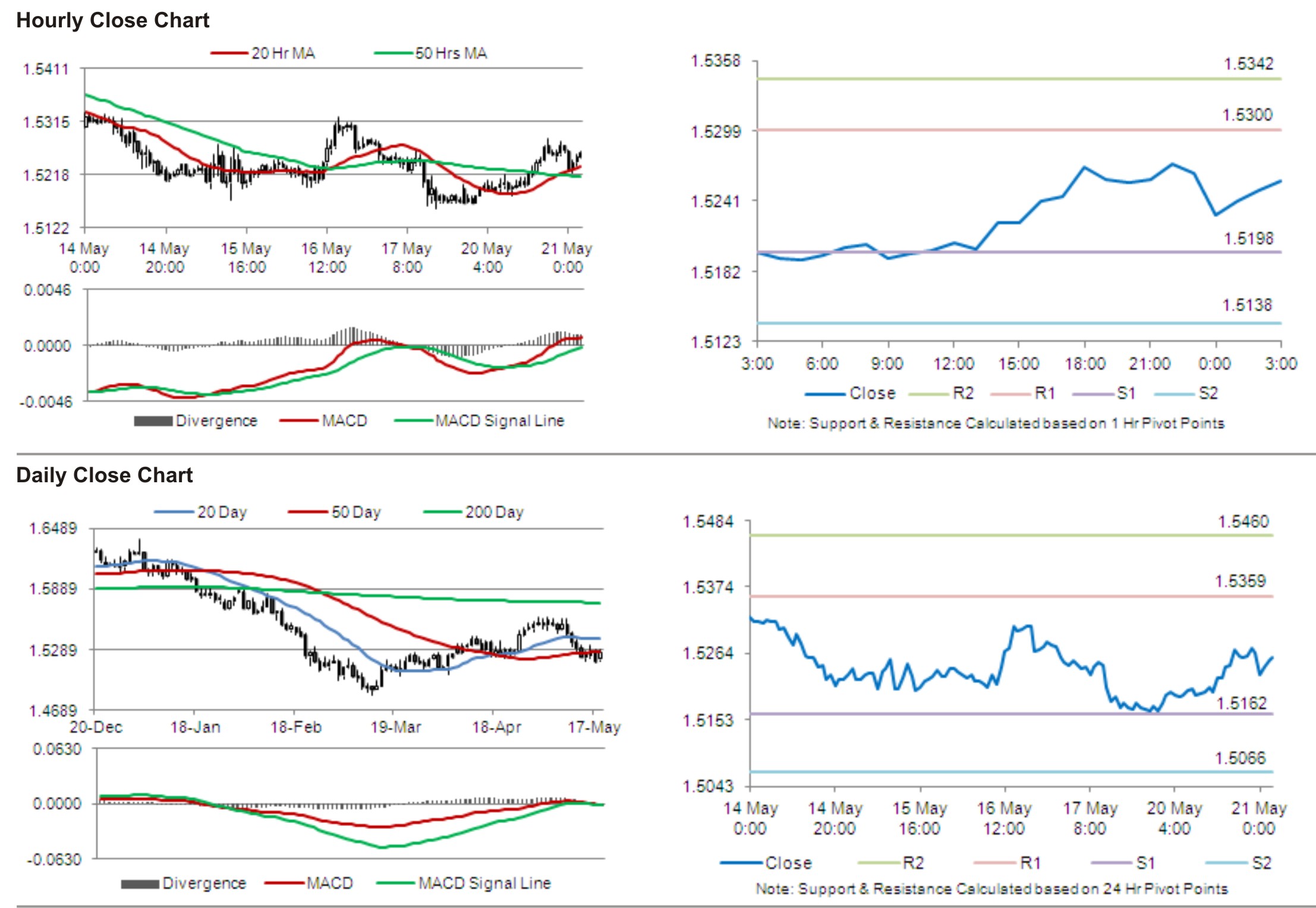Click the 0.0630 label on daily MACD axis
1316x908 pixels.
click(57, 749)
